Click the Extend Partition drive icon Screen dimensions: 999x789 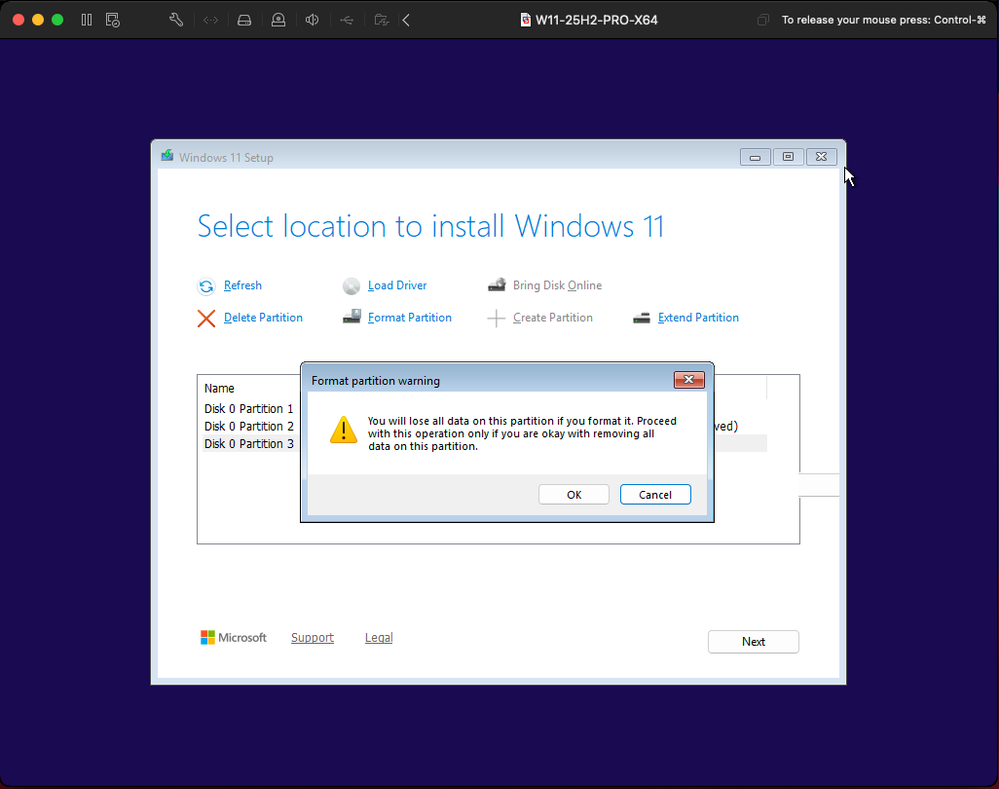642,317
